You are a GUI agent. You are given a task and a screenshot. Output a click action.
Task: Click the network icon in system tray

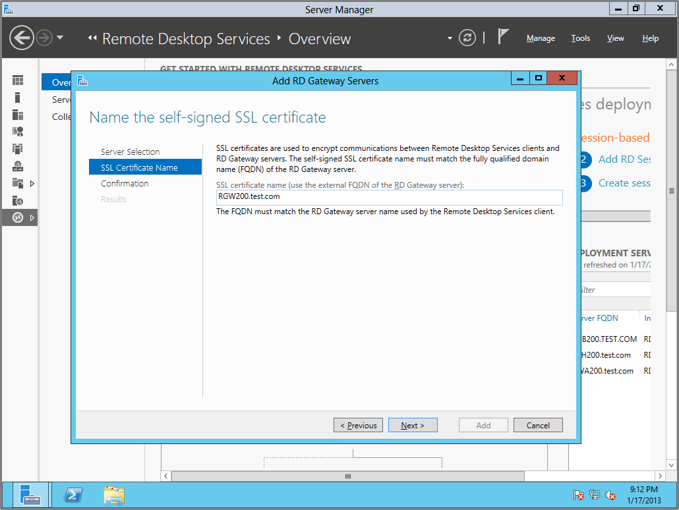coord(594,495)
